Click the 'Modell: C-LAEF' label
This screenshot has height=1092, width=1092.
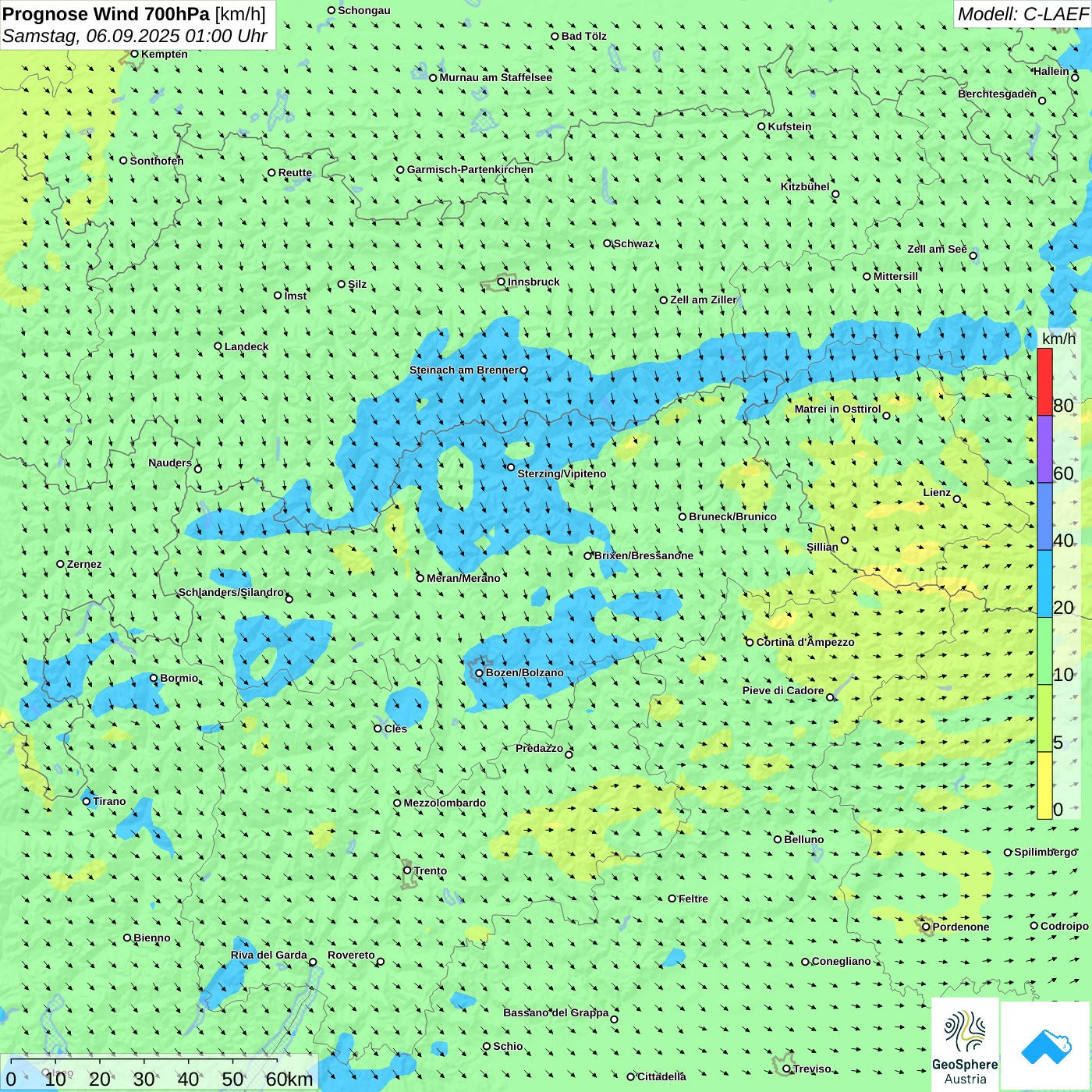click(x=1023, y=14)
